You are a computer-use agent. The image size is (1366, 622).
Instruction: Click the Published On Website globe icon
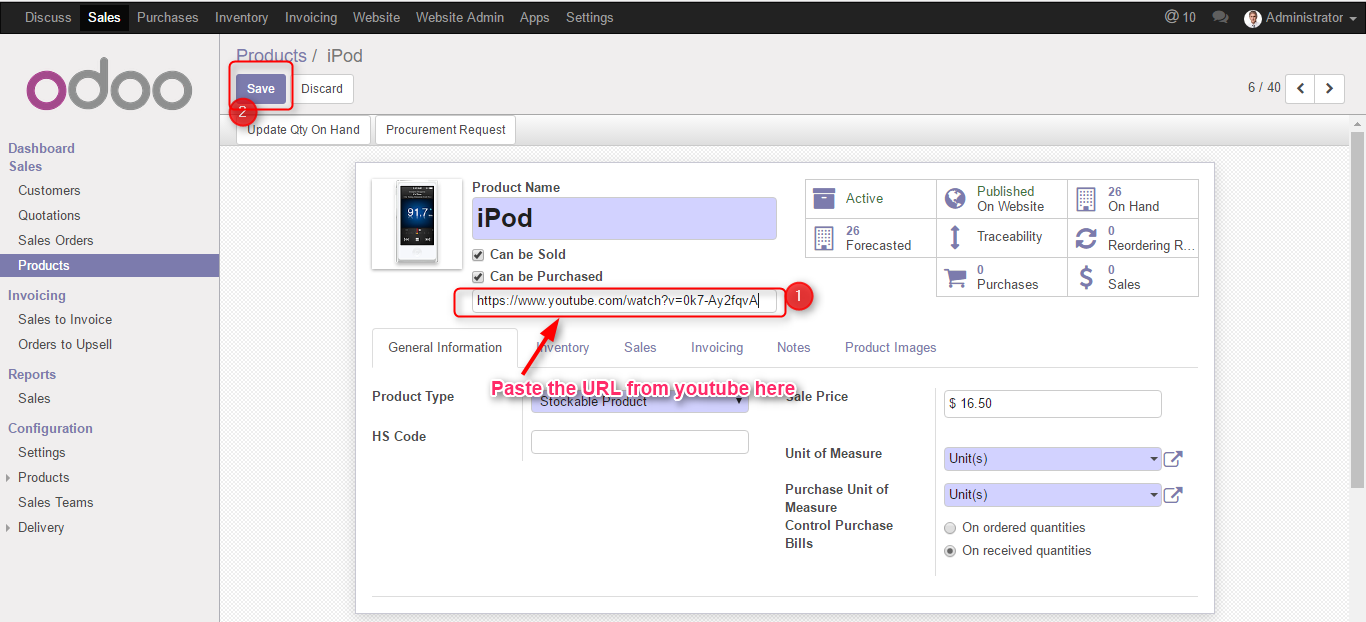click(955, 198)
